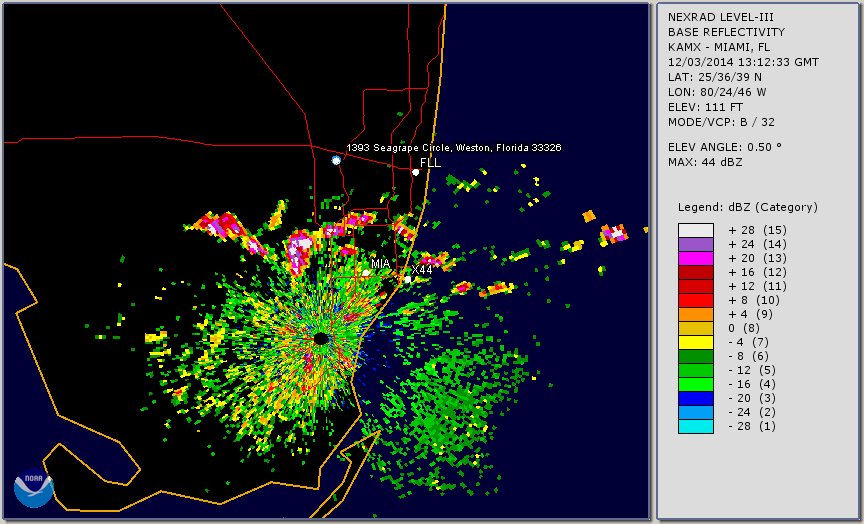Viewport: 864px width, 524px height.
Task: Click the 'LAT: 25/36/39 N' text
Action: click(715, 77)
